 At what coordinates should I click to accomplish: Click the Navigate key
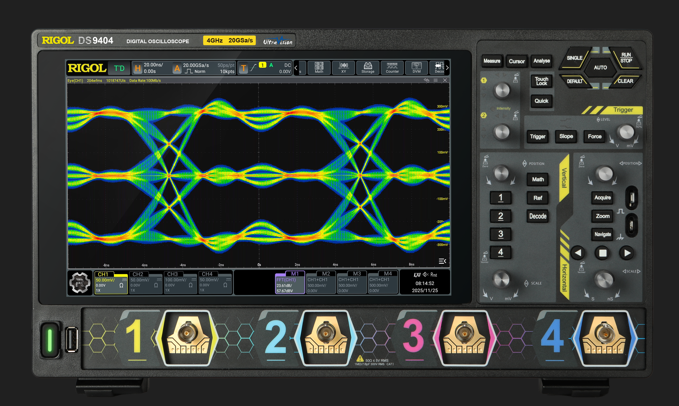click(x=602, y=234)
